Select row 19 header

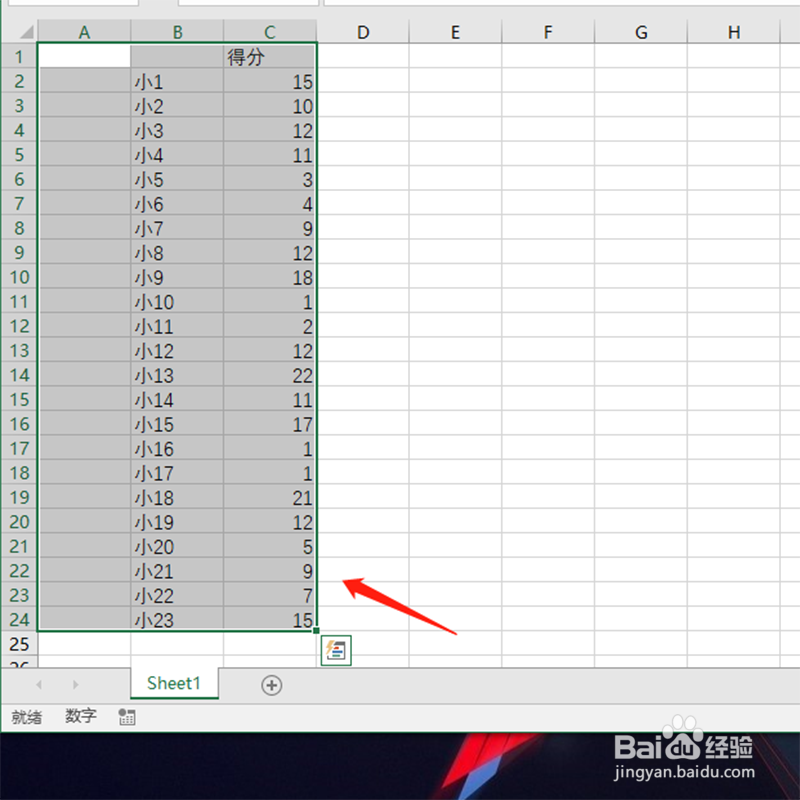(19, 497)
